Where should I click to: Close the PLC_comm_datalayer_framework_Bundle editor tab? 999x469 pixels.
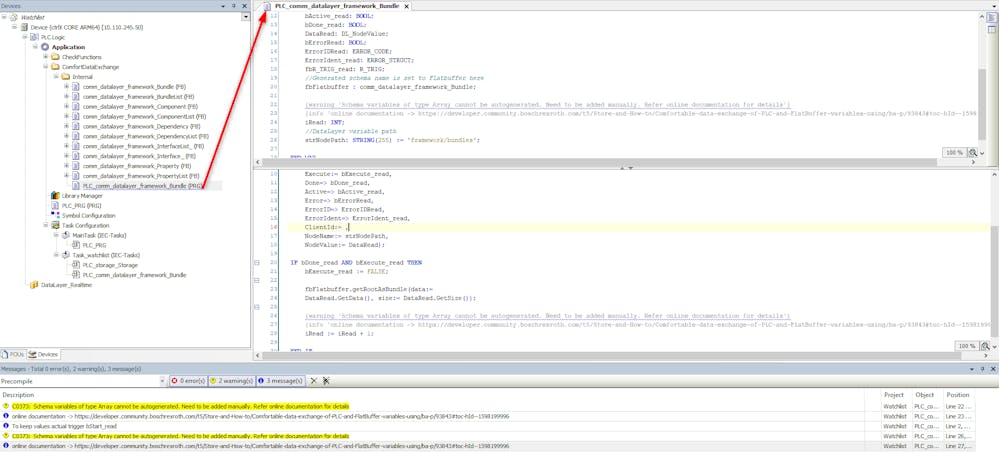406,6
